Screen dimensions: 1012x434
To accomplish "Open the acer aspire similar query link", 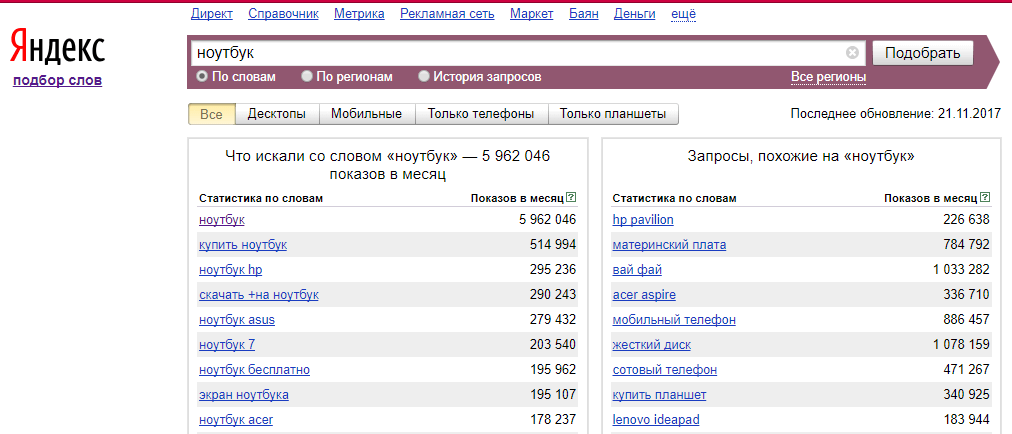I will pyautogui.click(x=644, y=294).
